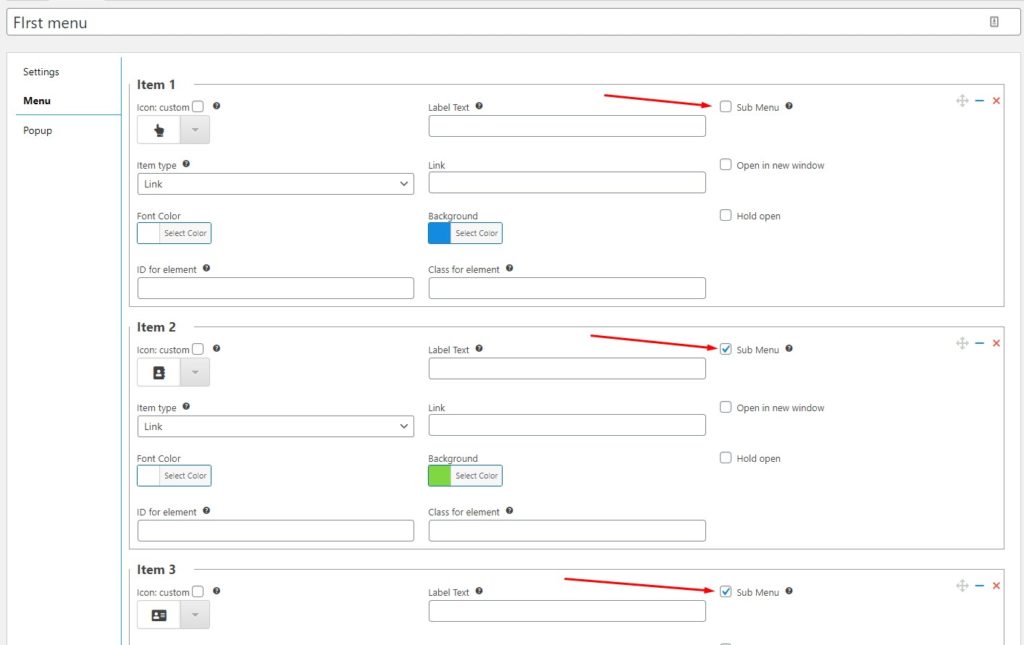Delete Item 3 using the red X icon
This screenshot has height=645, width=1024.
point(996,585)
